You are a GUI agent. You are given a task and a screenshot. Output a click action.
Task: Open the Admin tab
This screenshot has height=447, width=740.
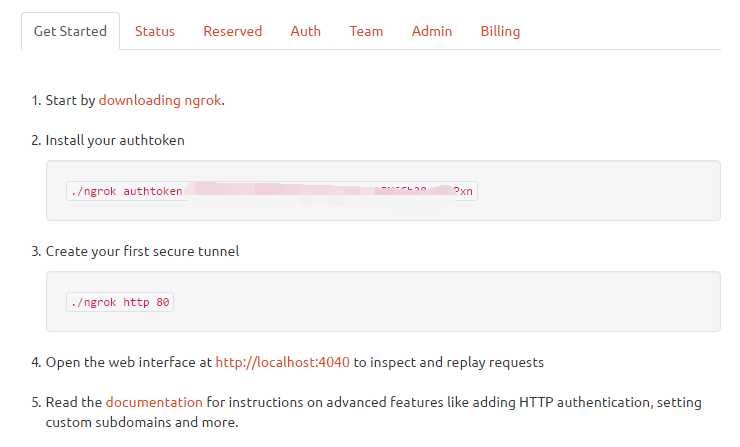431,31
